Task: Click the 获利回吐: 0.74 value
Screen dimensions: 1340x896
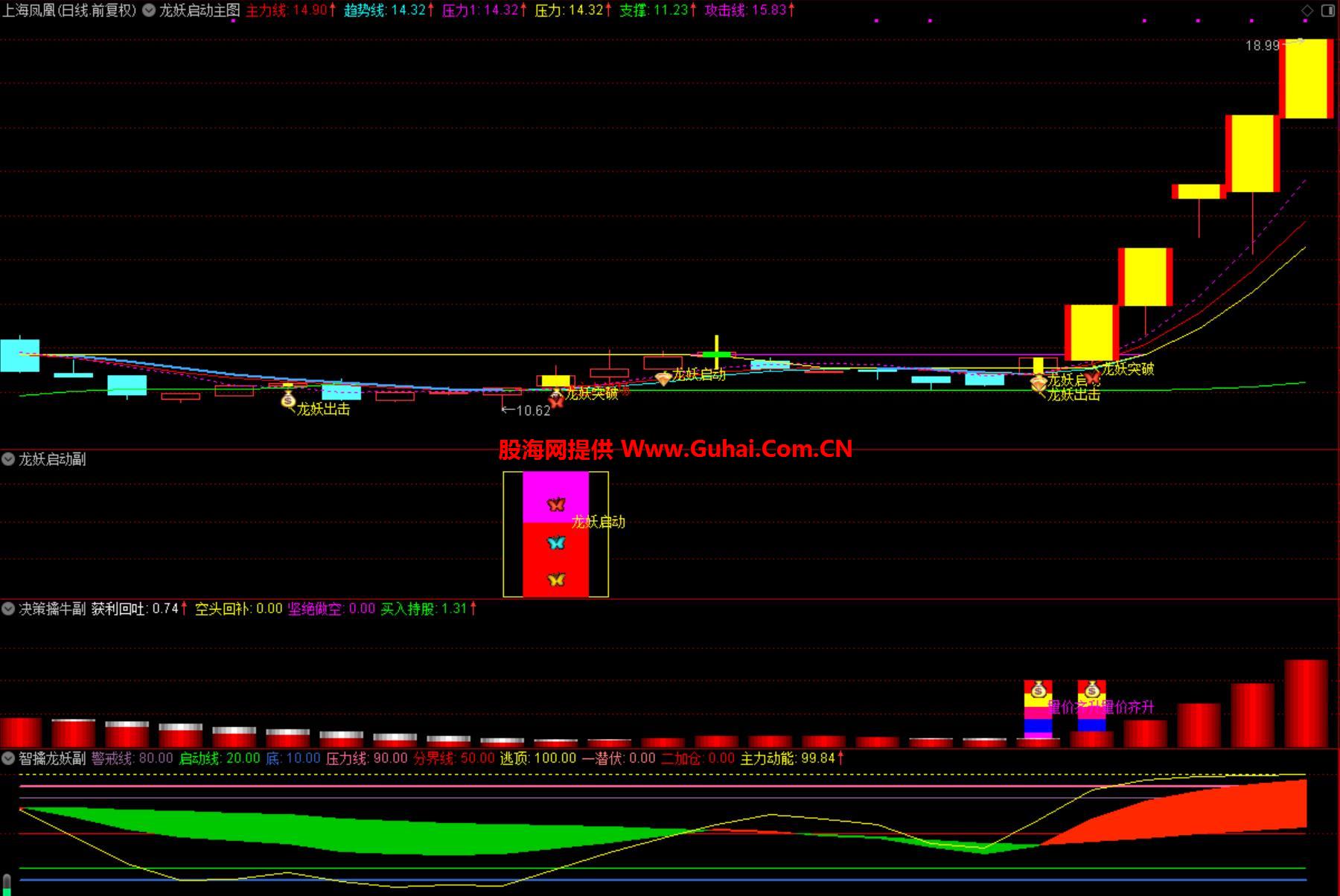Action: click(139, 609)
